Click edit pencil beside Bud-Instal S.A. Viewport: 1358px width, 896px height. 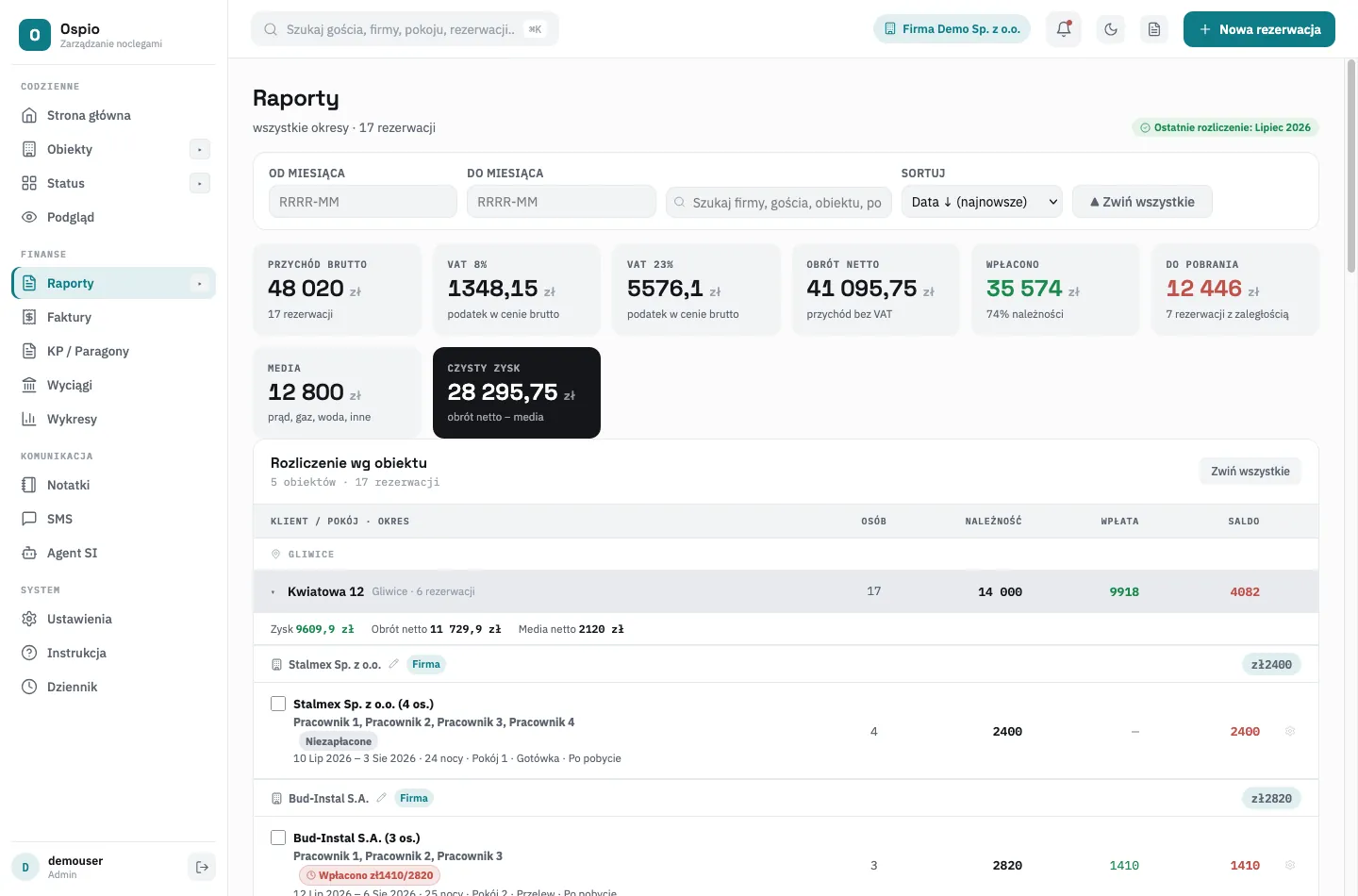382,798
